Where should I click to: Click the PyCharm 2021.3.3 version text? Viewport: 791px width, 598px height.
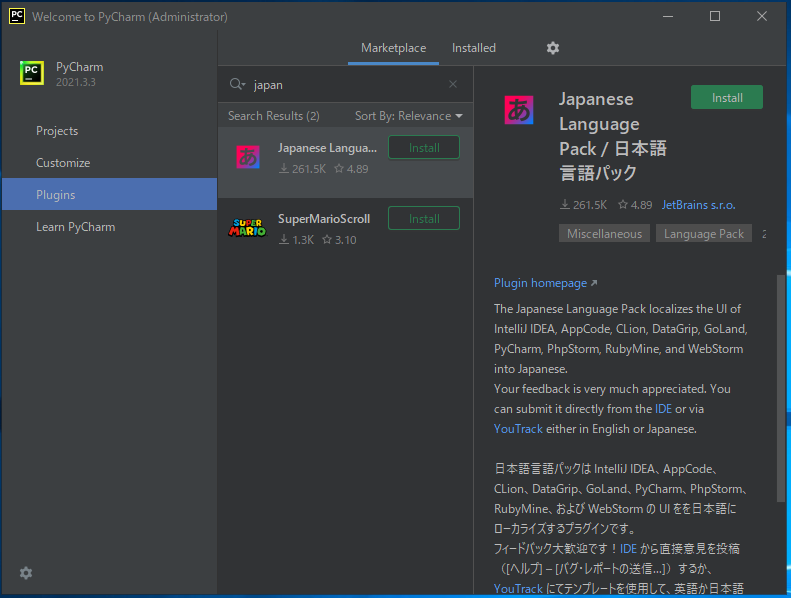coord(76,82)
